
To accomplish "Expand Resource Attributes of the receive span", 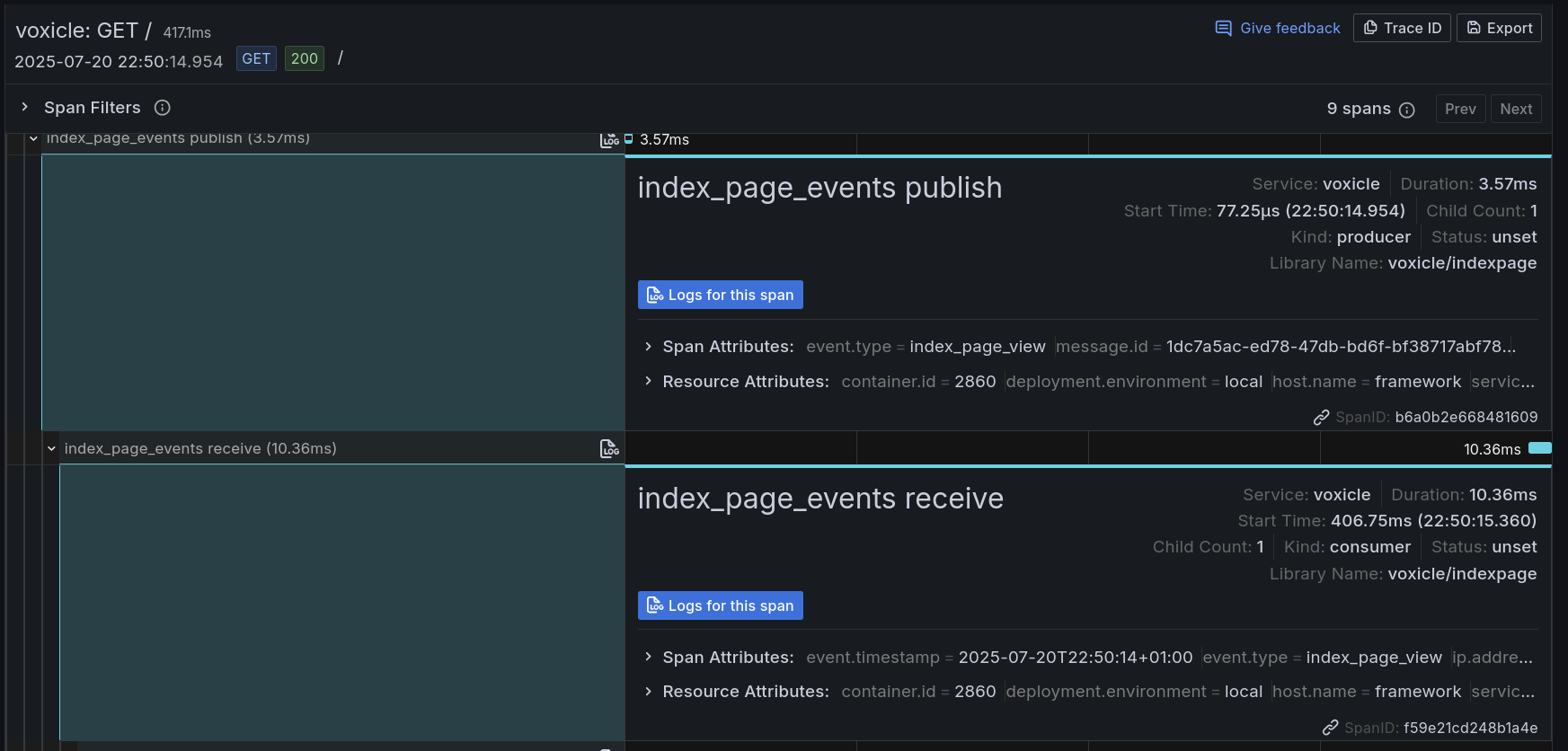I will pos(648,692).
